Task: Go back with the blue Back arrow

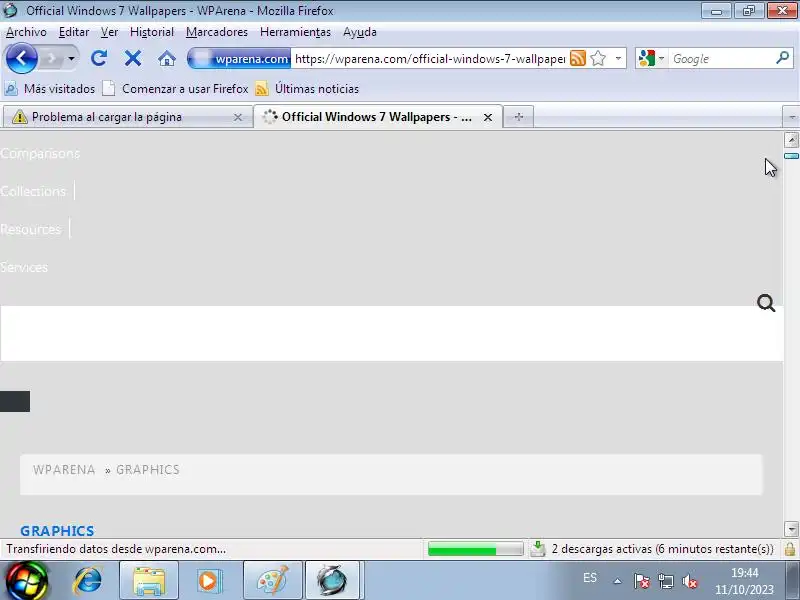Action: (21, 58)
